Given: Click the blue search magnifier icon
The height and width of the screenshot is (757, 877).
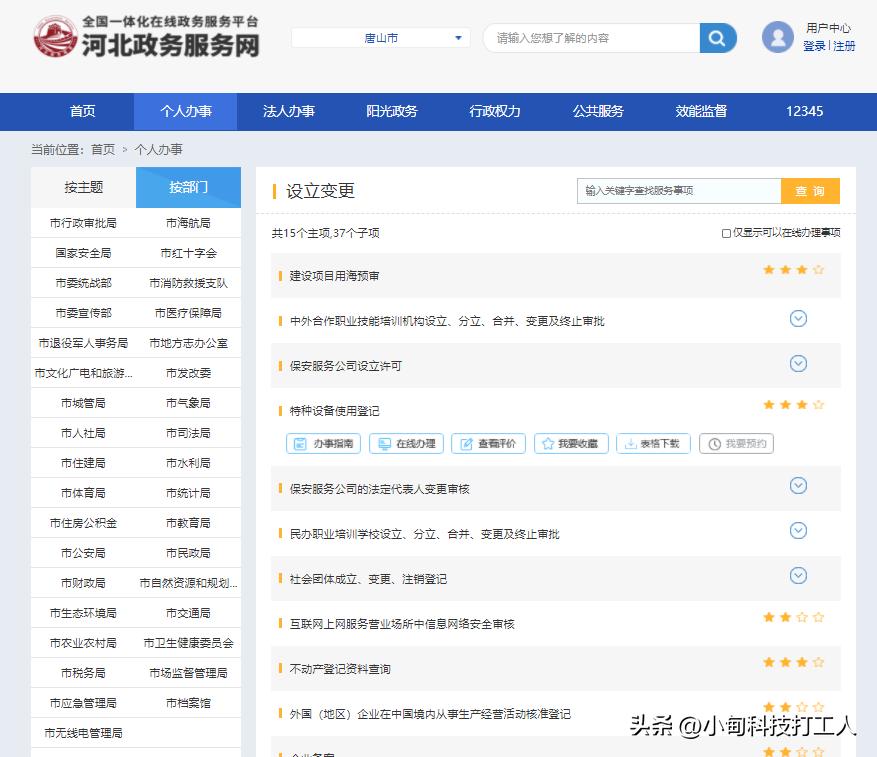Looking at the screenshot, I should point(715,36).
